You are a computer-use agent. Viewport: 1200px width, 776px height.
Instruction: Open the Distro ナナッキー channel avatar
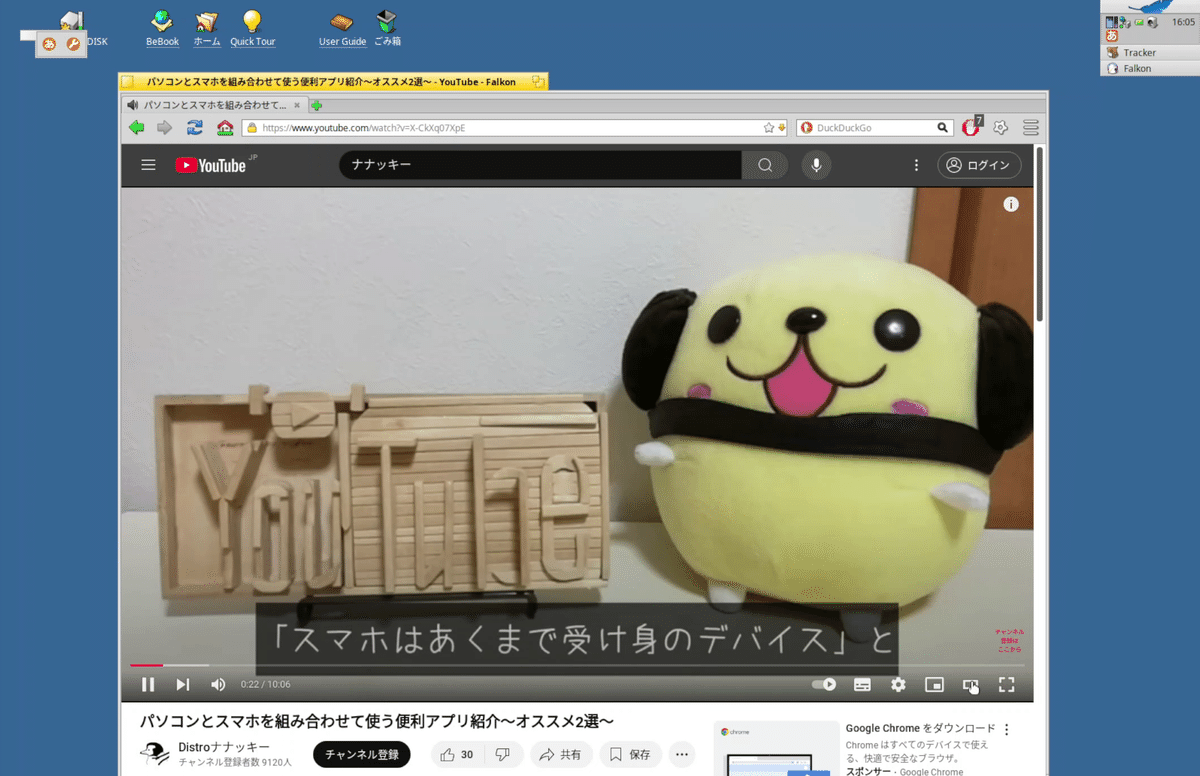click(154, 754)
